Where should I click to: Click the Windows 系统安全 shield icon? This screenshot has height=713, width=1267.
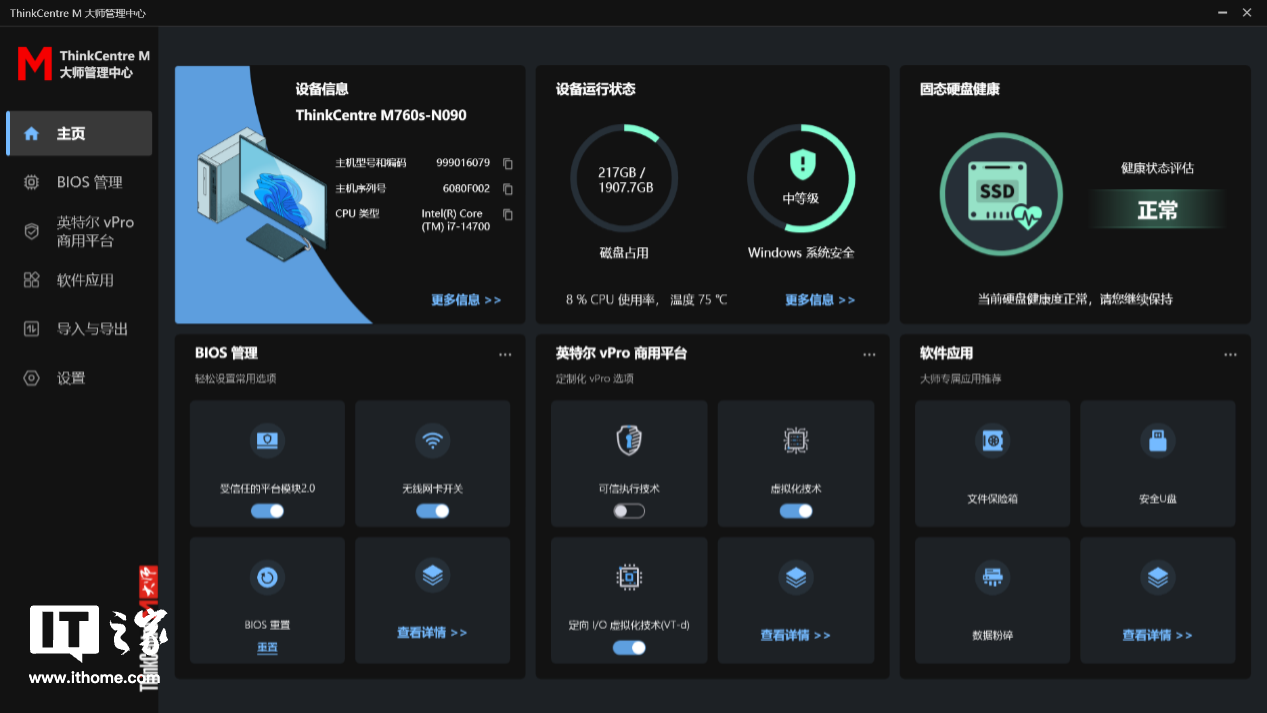click(x=801, y=163)
